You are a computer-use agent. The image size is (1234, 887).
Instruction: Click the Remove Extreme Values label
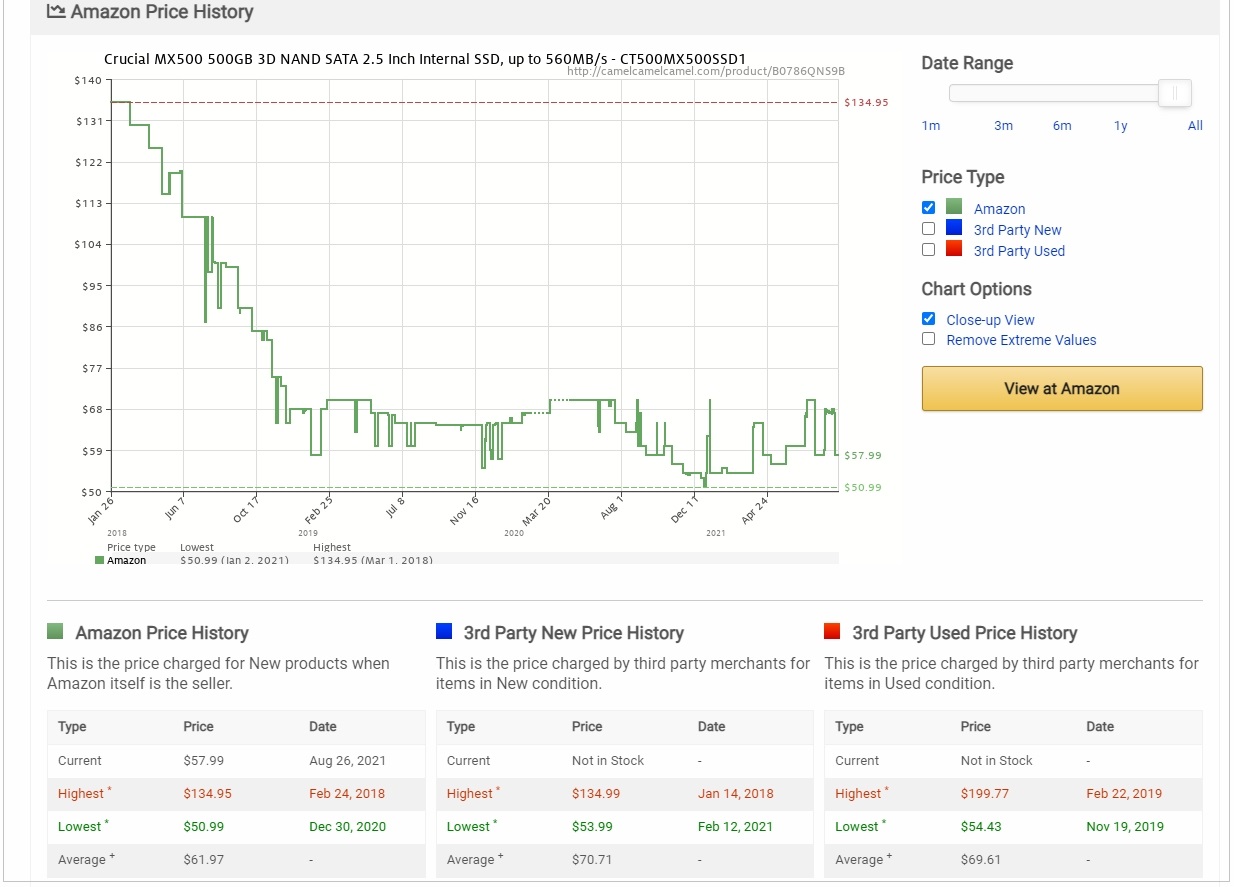click(1021, 340)
